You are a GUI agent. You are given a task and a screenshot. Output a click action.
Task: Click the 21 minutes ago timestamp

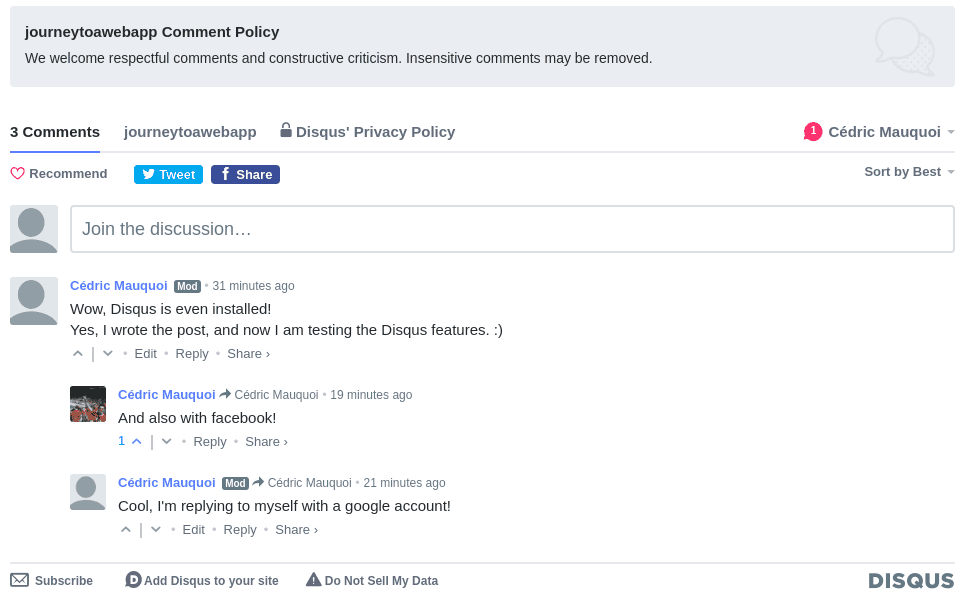point(404,483)
